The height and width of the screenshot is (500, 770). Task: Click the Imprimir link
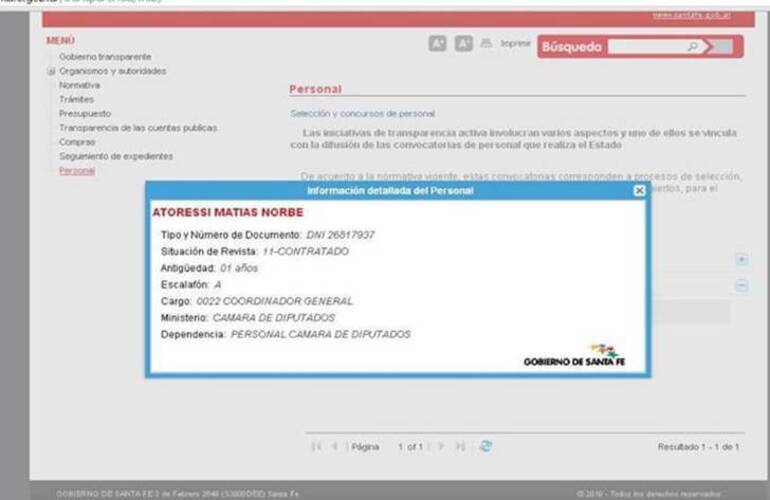click(516, 44)
